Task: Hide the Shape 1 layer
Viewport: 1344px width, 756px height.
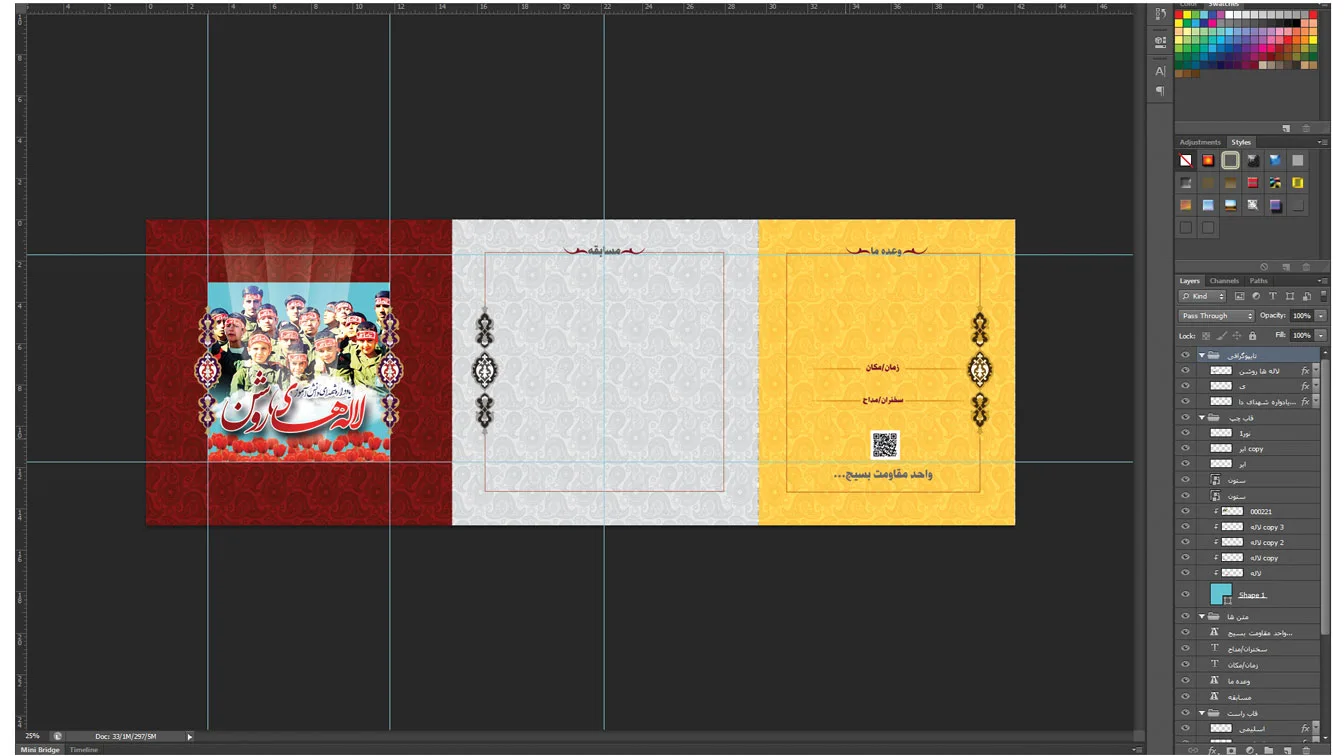Action: point(1185,595)
